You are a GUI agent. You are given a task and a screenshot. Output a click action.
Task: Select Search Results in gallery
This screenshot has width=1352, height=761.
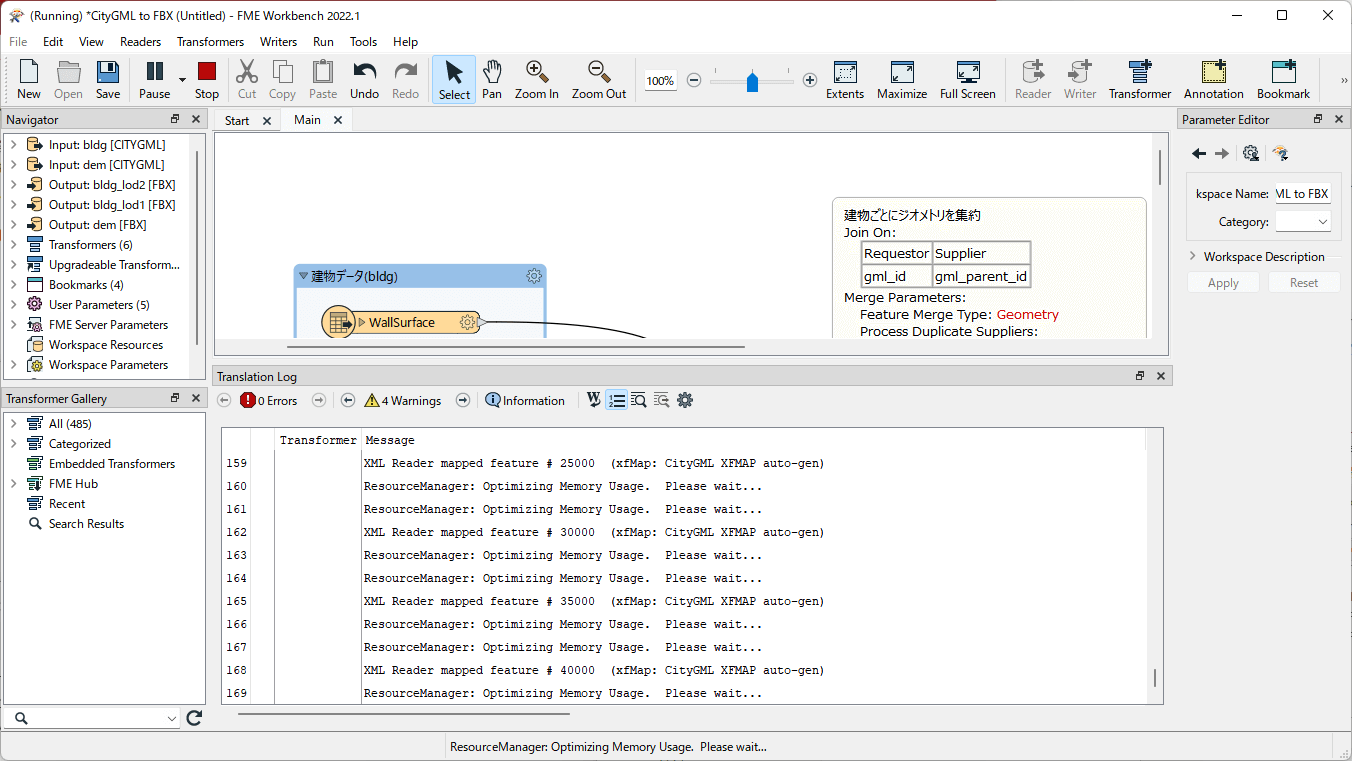pyautogui.click(x=86, y=524)
